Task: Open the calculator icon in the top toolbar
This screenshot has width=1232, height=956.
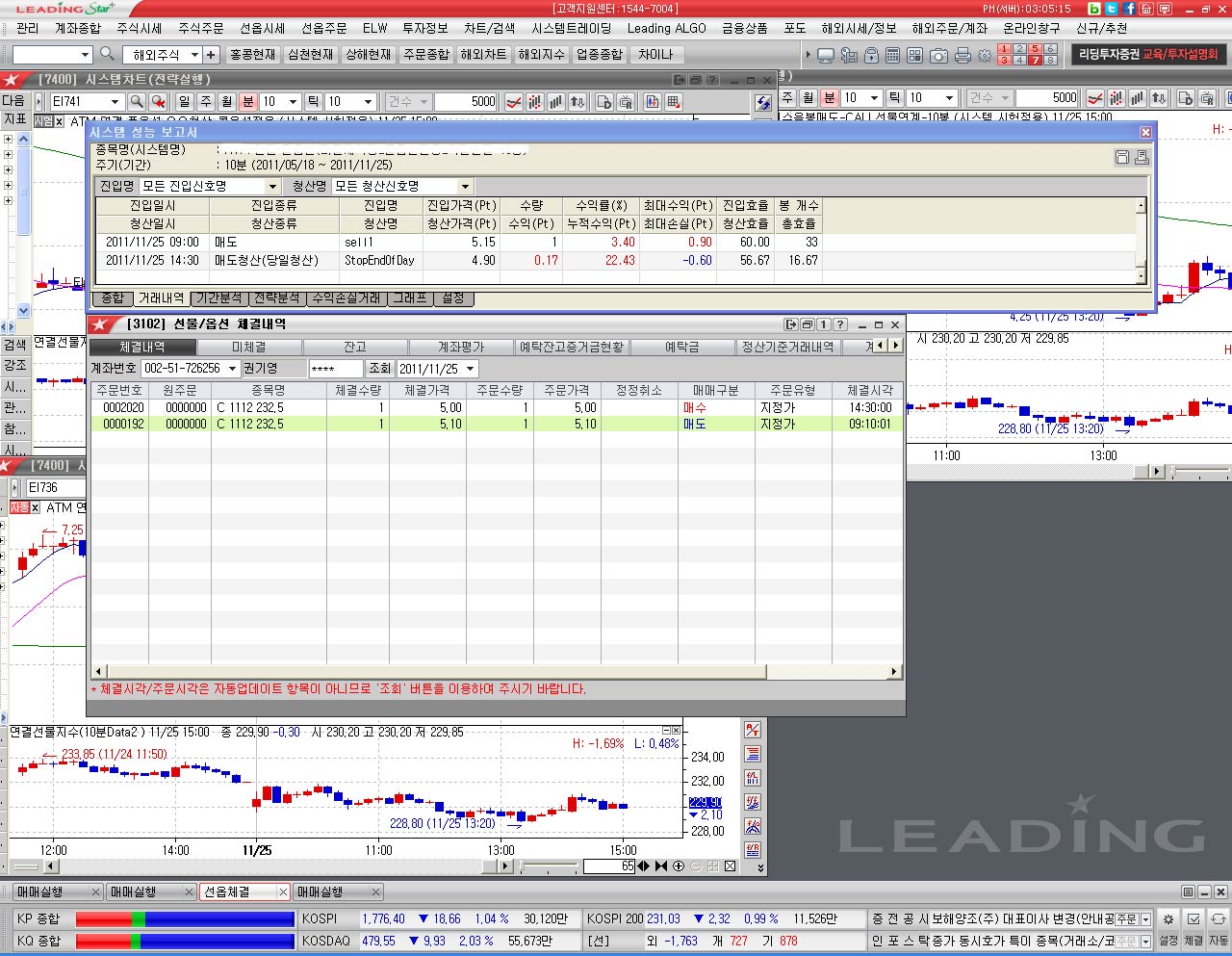Action: 893,55
